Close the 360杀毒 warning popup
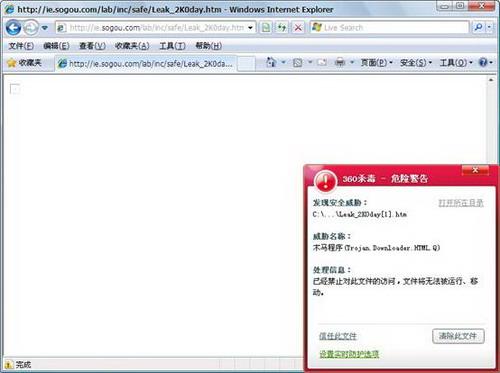Screen dimensions: 500x373 click(x=475, y=170)
